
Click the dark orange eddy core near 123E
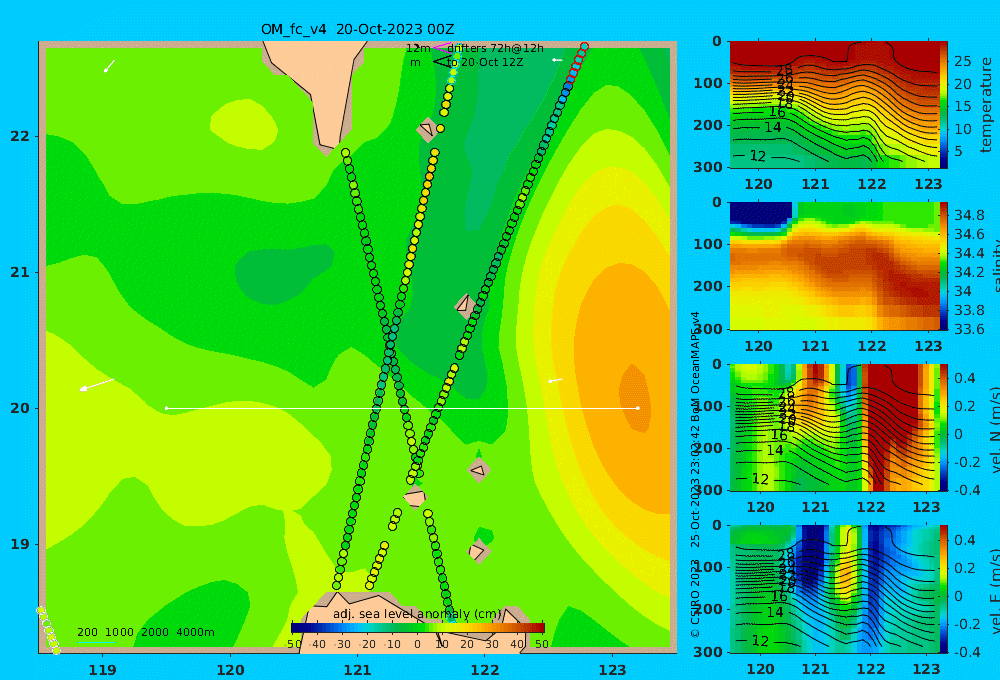(635, 397)
